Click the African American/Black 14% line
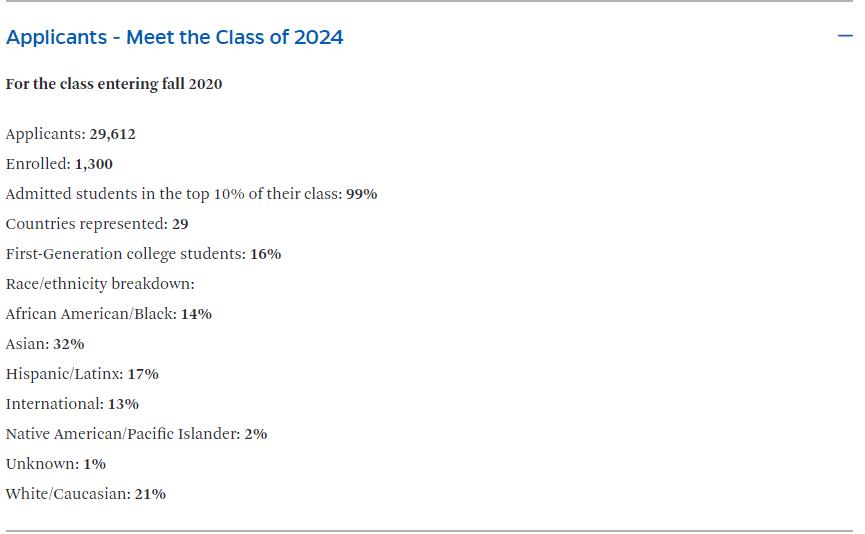The image size is (865, 534). click(x=109, y=314)
